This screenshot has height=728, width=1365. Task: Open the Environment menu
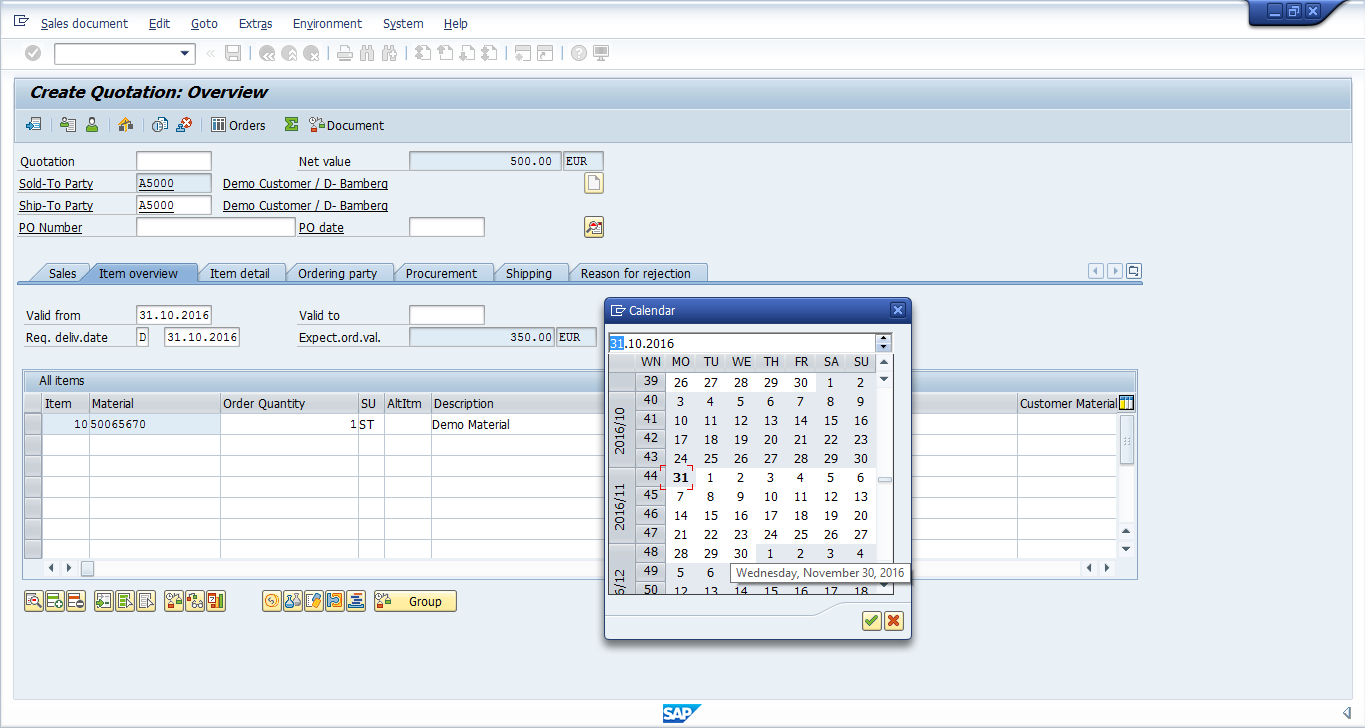tap(327, 23)
